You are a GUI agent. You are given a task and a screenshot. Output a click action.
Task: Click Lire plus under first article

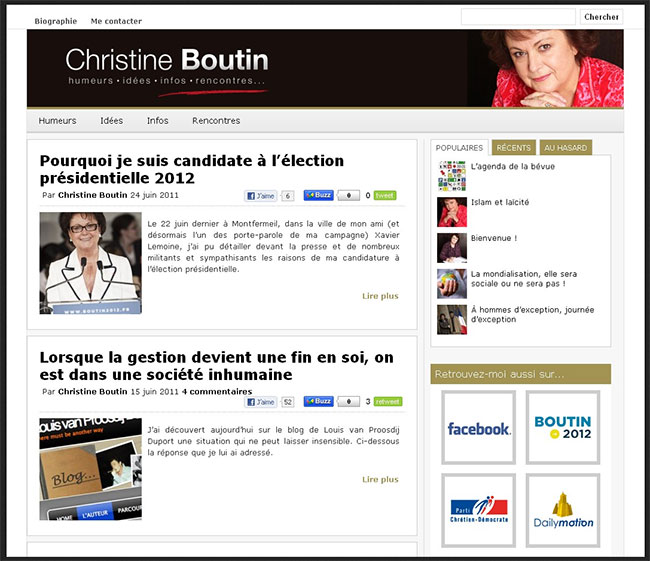point(380,296)
